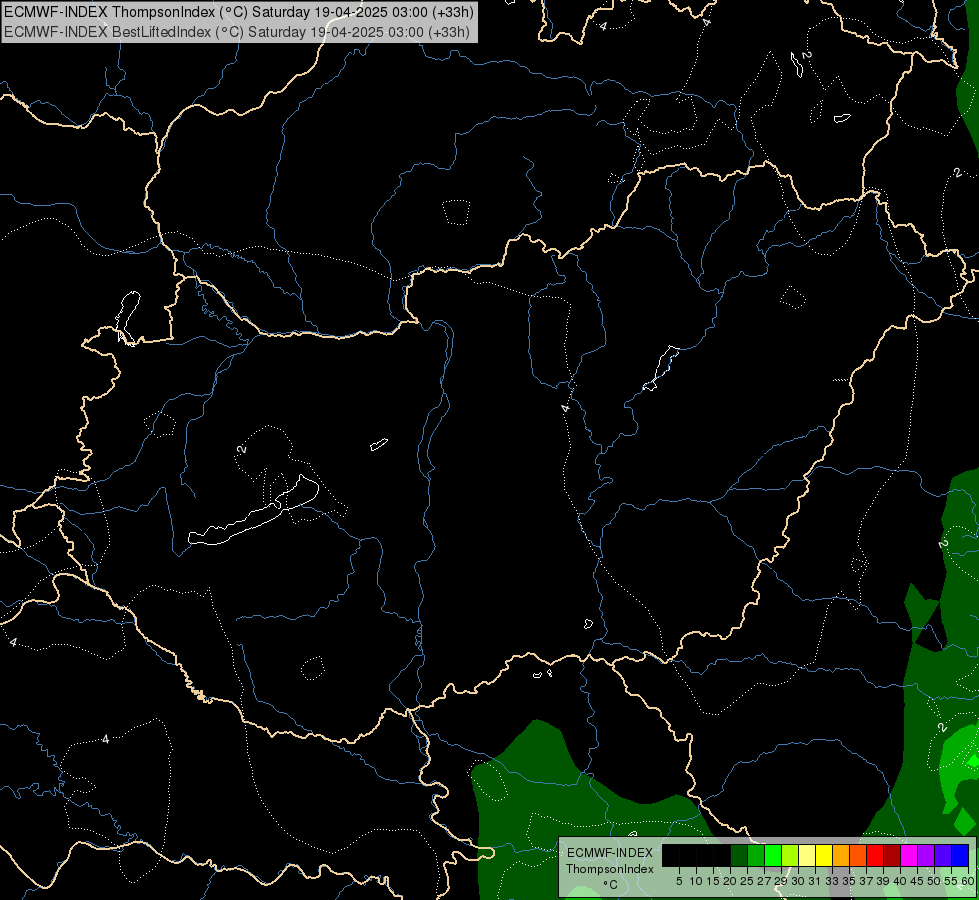Pick the yellow-green 29–30 legend swatch
Viewport: 979px width, 900px height.
[x=790, y=855]
